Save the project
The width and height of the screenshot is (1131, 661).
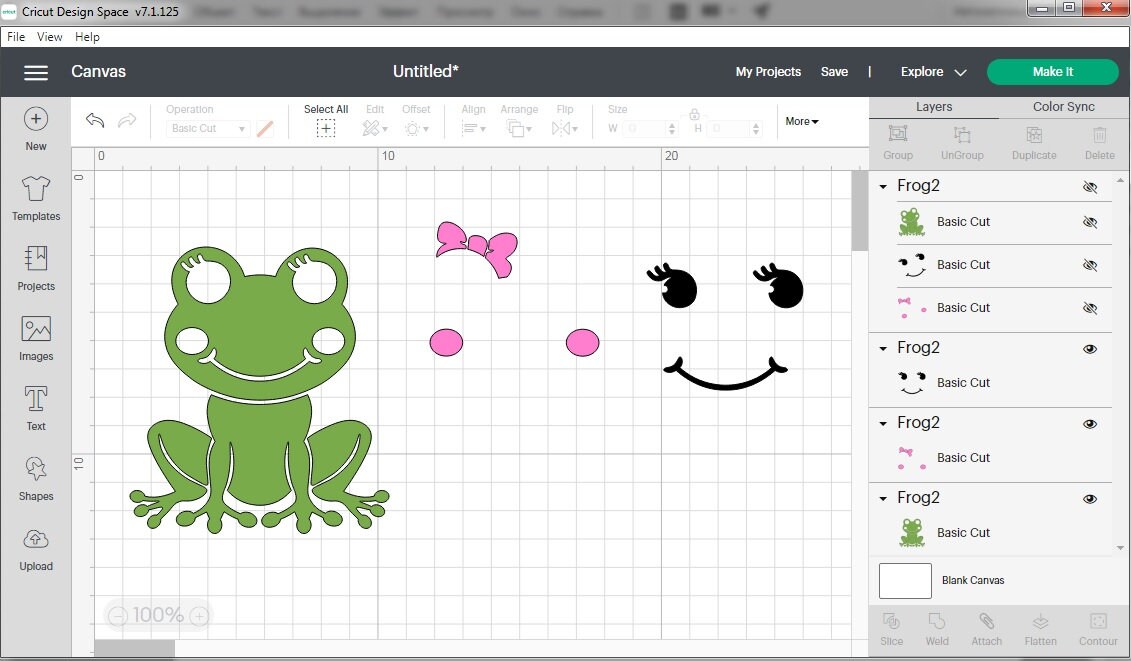[835, 72]
